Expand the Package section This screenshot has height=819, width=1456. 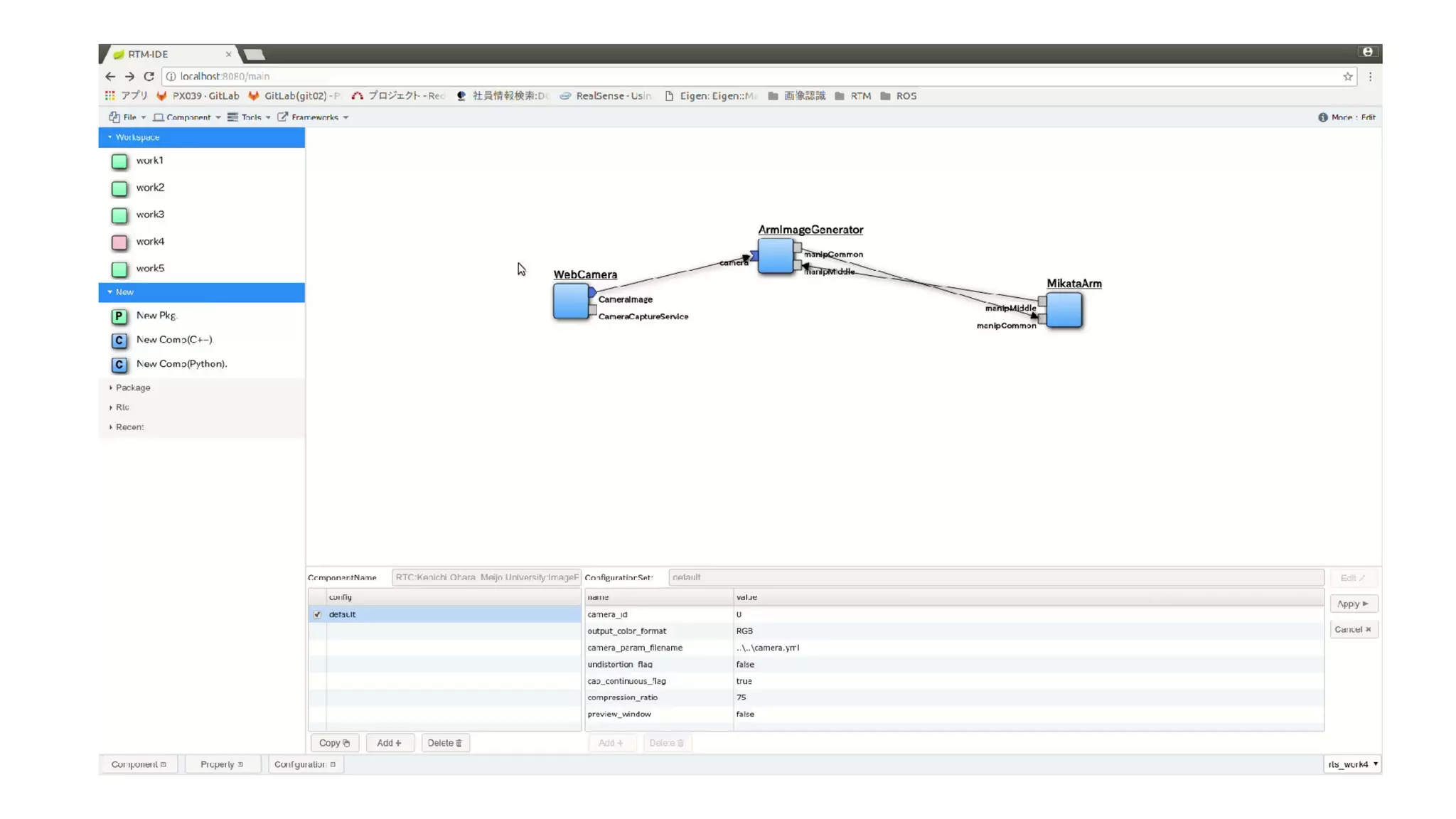click(132, 387)
